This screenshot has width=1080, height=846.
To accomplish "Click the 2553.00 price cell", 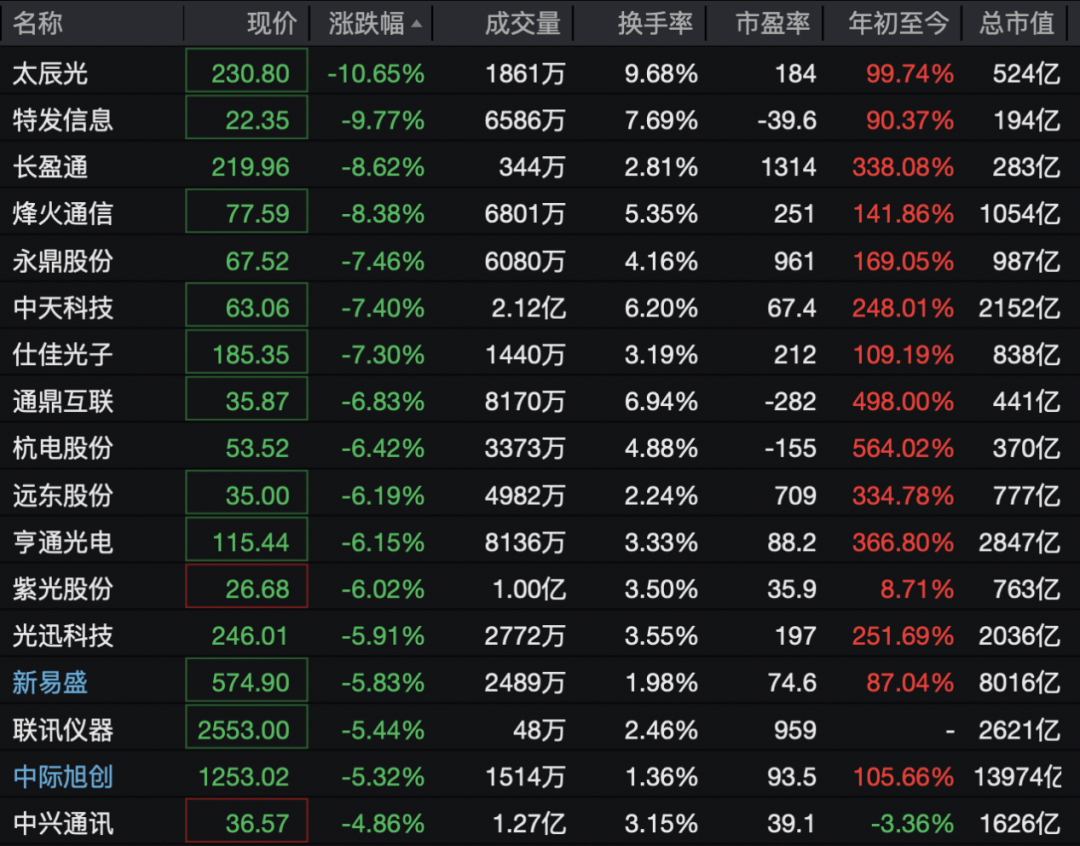I will (247, 727).
